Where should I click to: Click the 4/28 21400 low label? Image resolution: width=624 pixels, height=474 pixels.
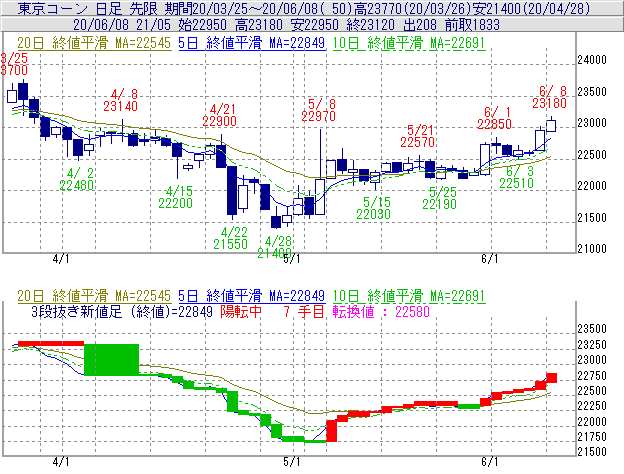tap(275, 247)
